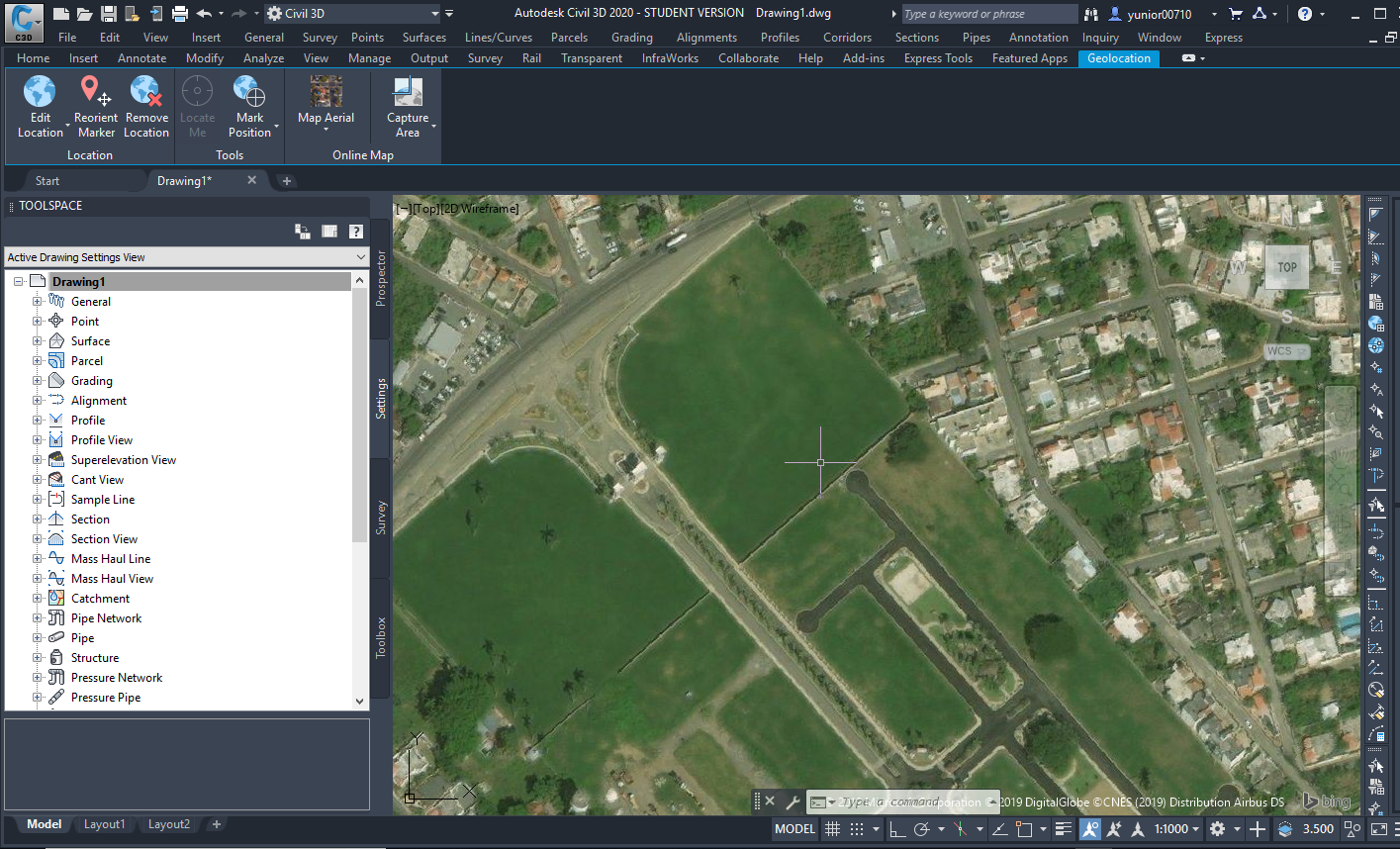Add a new drawing tab with plus
Screen dimensions: 1400x849
coord(287,181)
